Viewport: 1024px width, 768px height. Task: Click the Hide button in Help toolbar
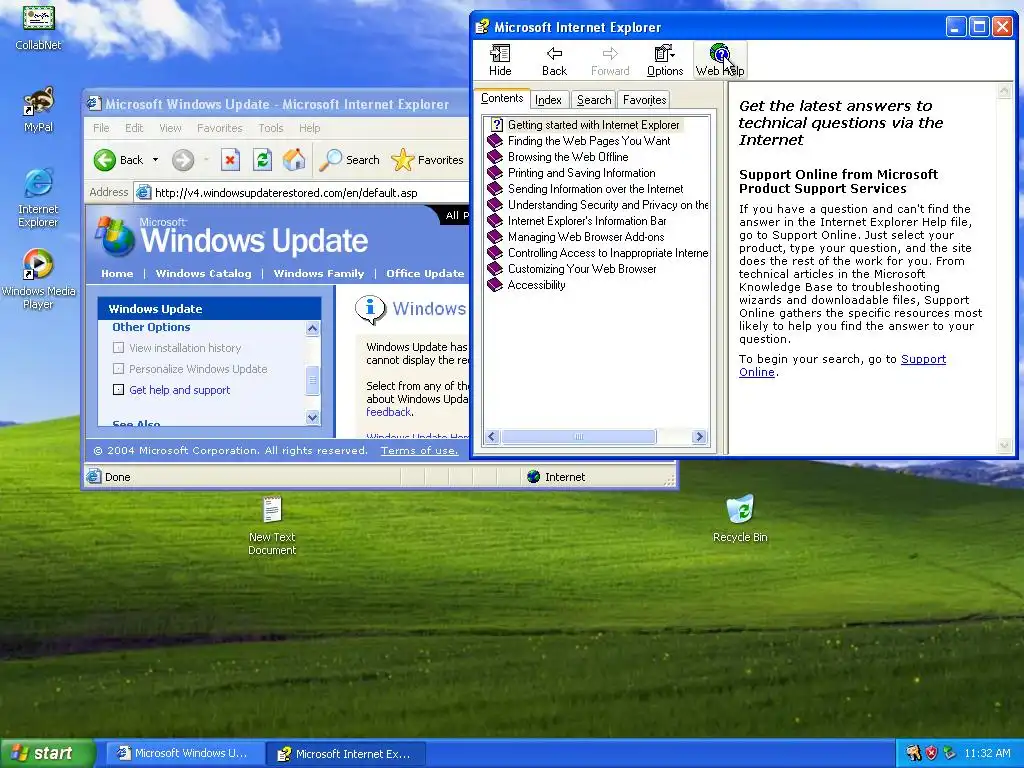point(500,61)
